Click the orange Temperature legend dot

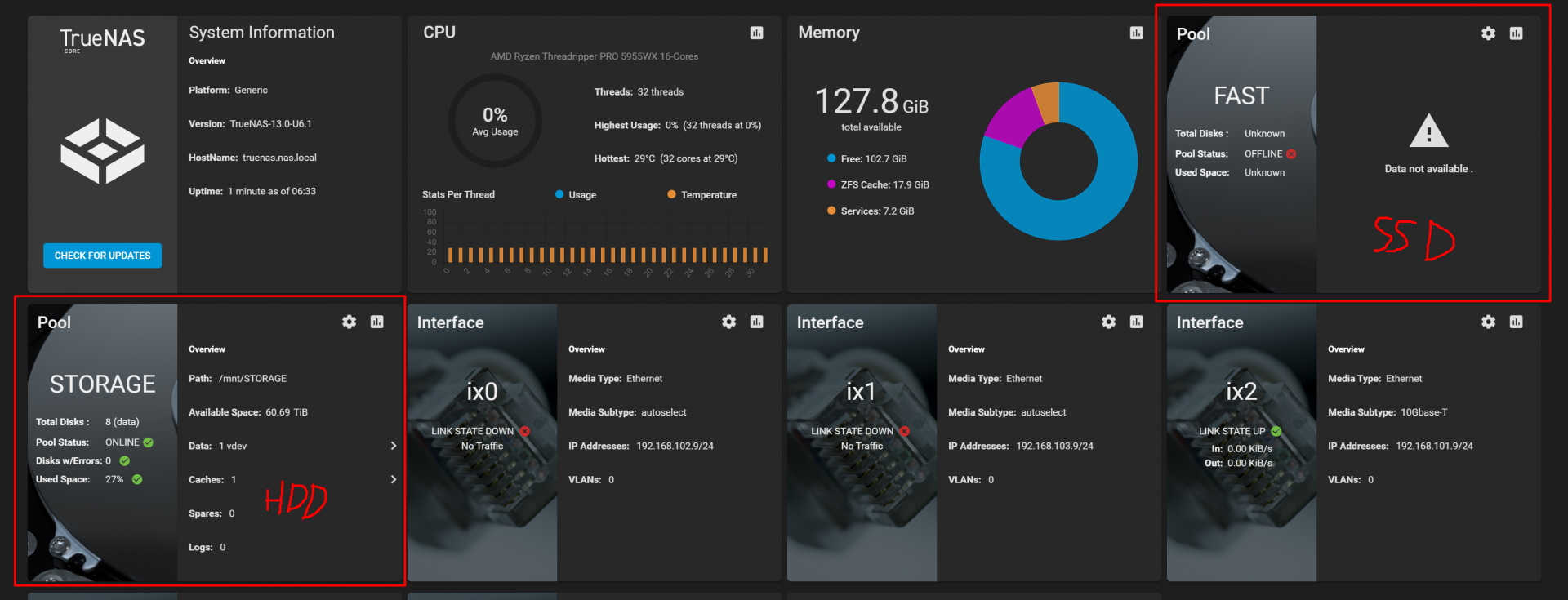tap(671, 194)
